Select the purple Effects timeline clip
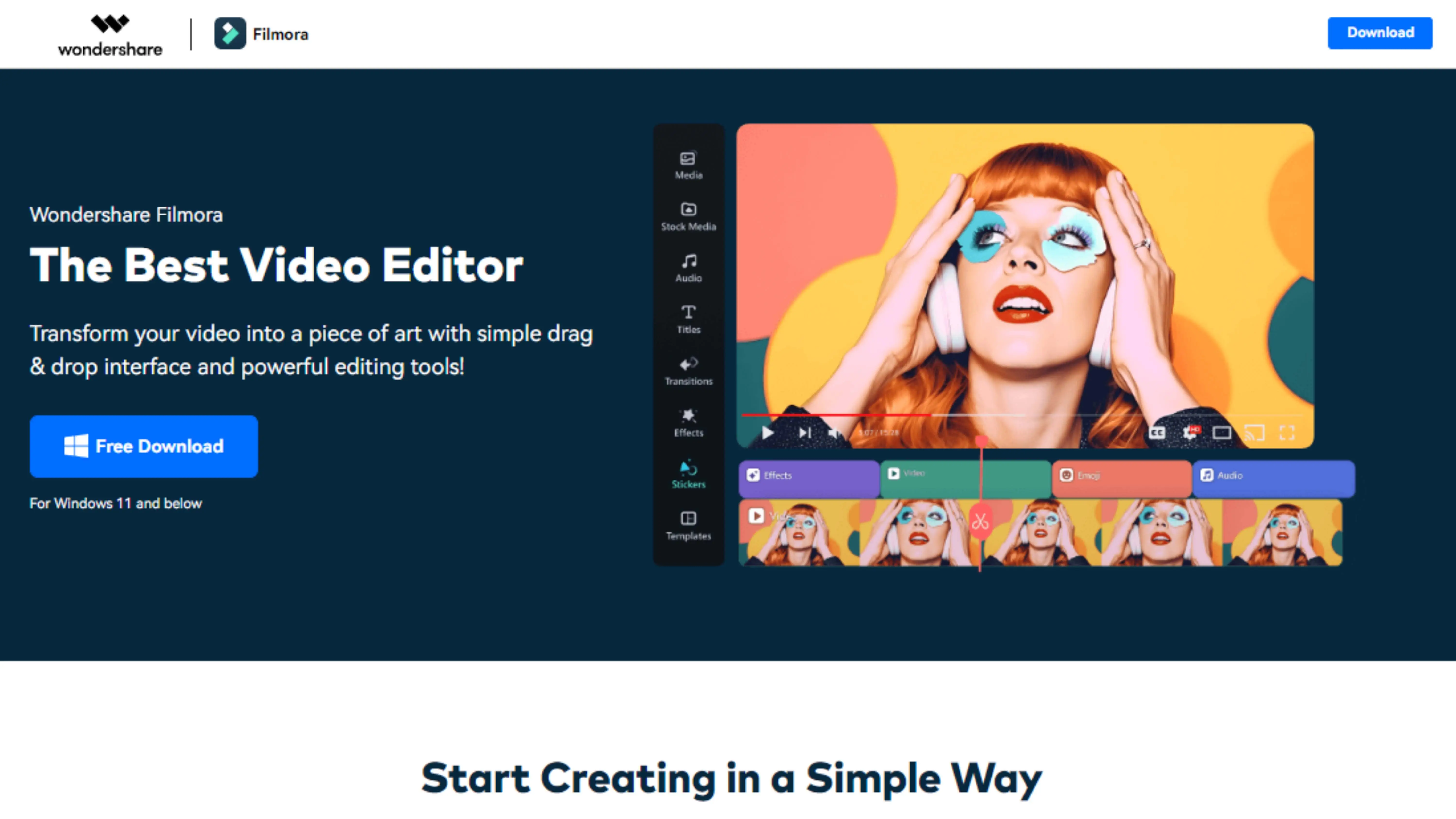 click(x=809, y=479)
